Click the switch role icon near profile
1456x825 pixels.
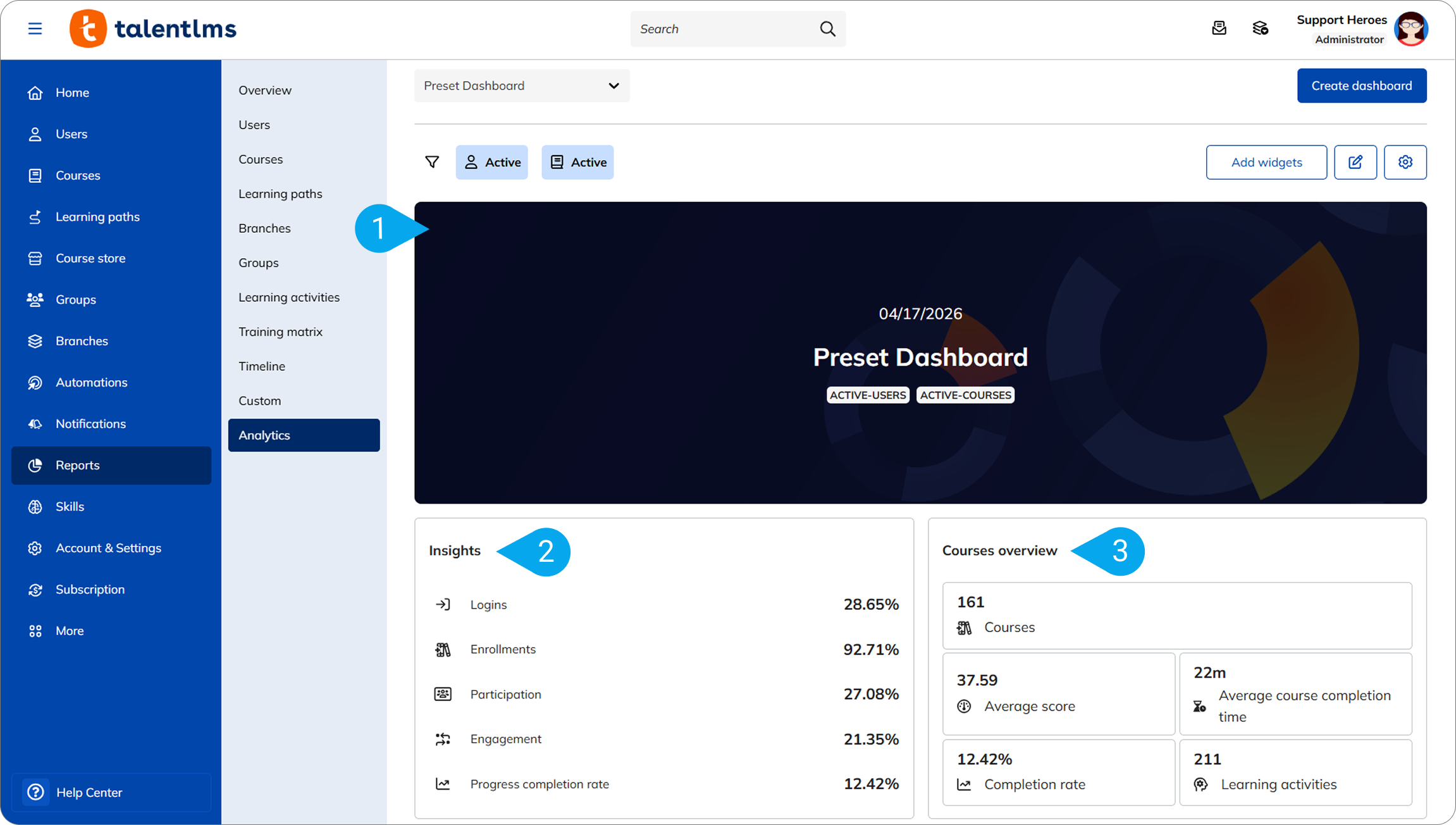coord(1260,28)
